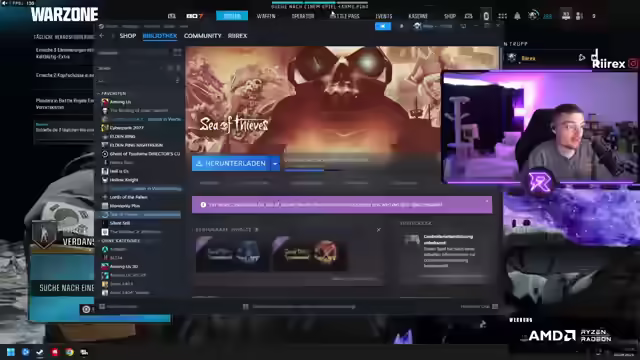
Task: Click the download progress bar at bottom
Action: click(304, 307)
